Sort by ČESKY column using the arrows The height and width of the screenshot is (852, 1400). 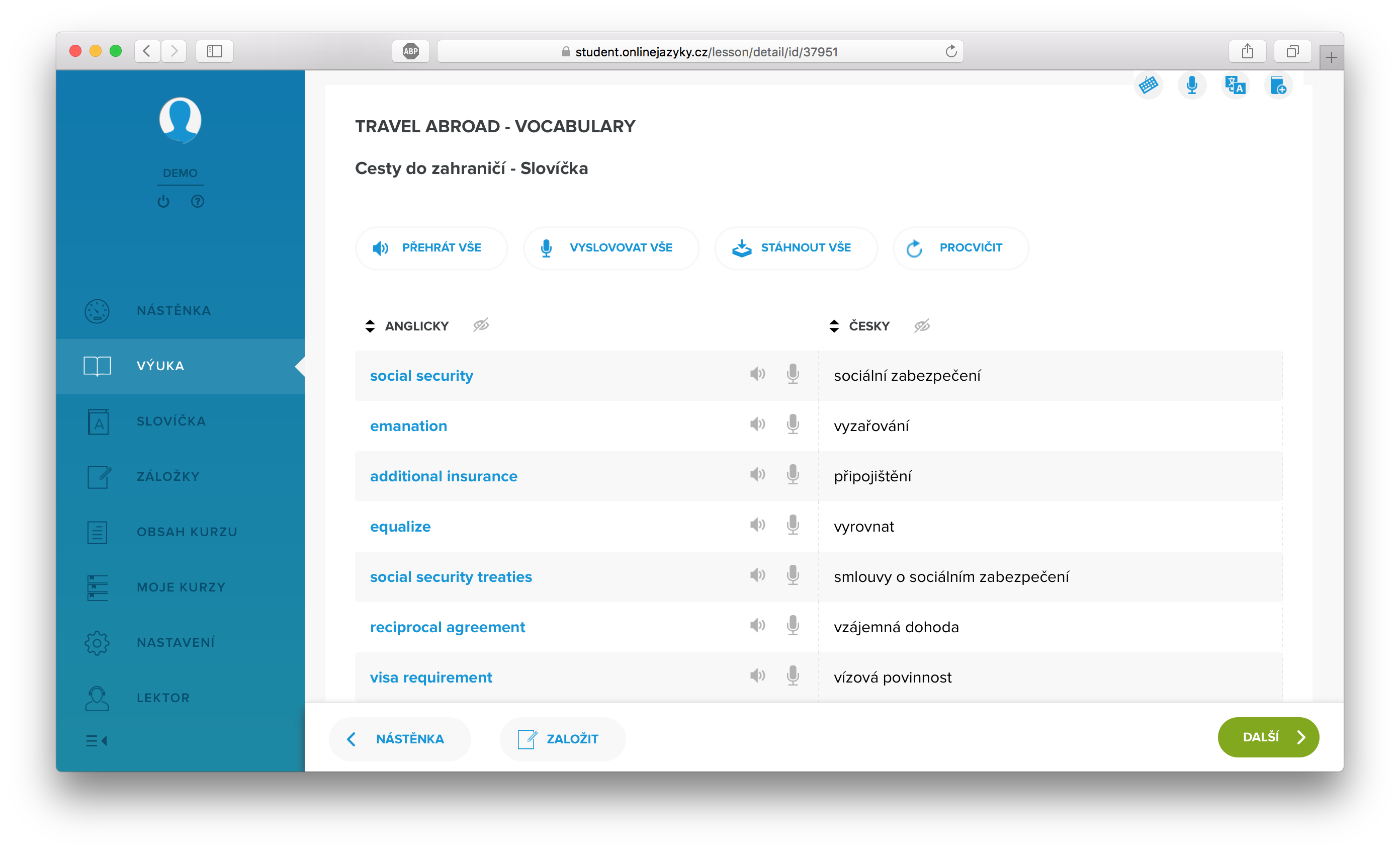point(834,326)
